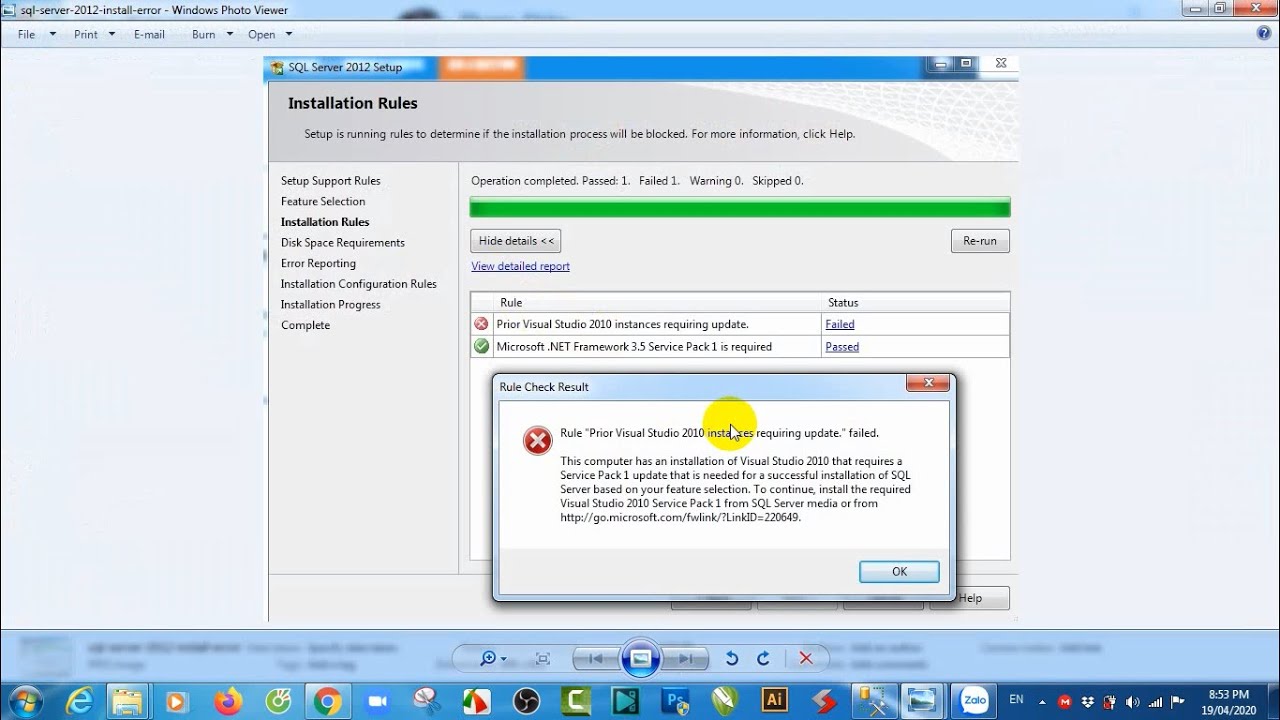Rotate the photo counterclockwise
1280x720 pixels.
click(731, 658)
